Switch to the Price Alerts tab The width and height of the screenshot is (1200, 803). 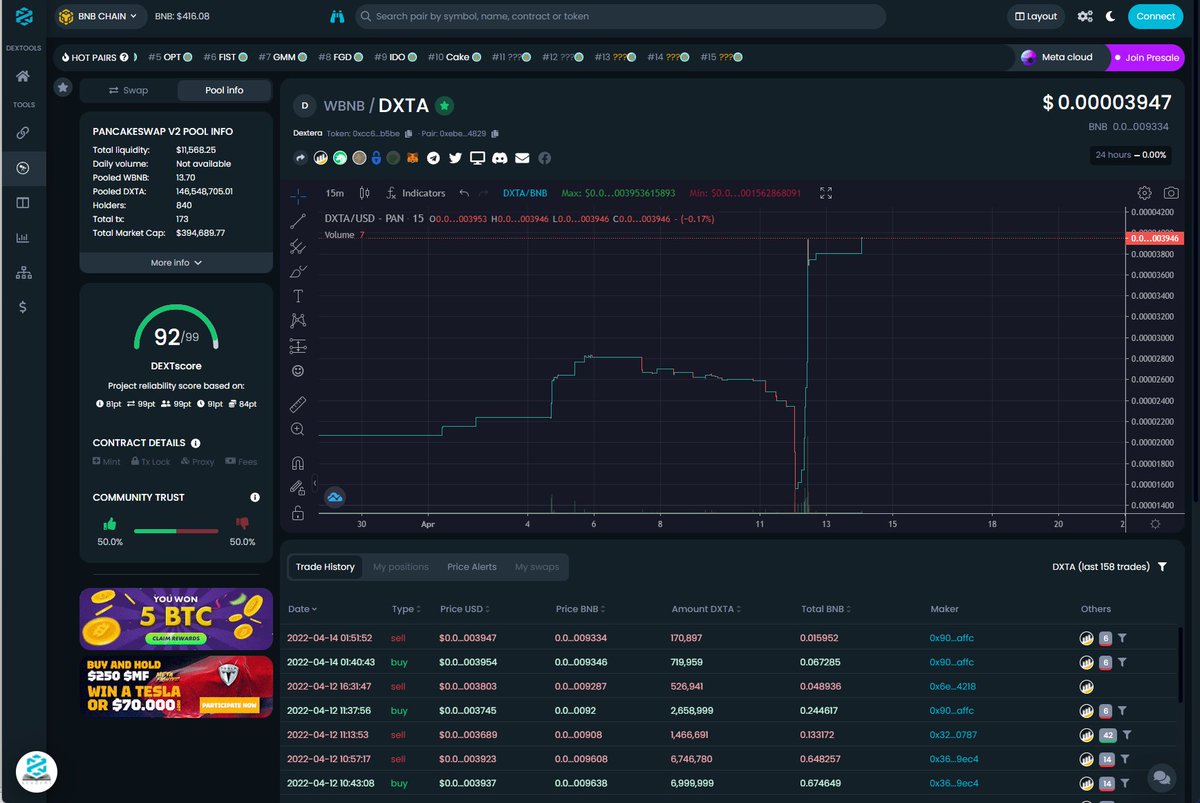pyautogui.click(x=471, y=566)
